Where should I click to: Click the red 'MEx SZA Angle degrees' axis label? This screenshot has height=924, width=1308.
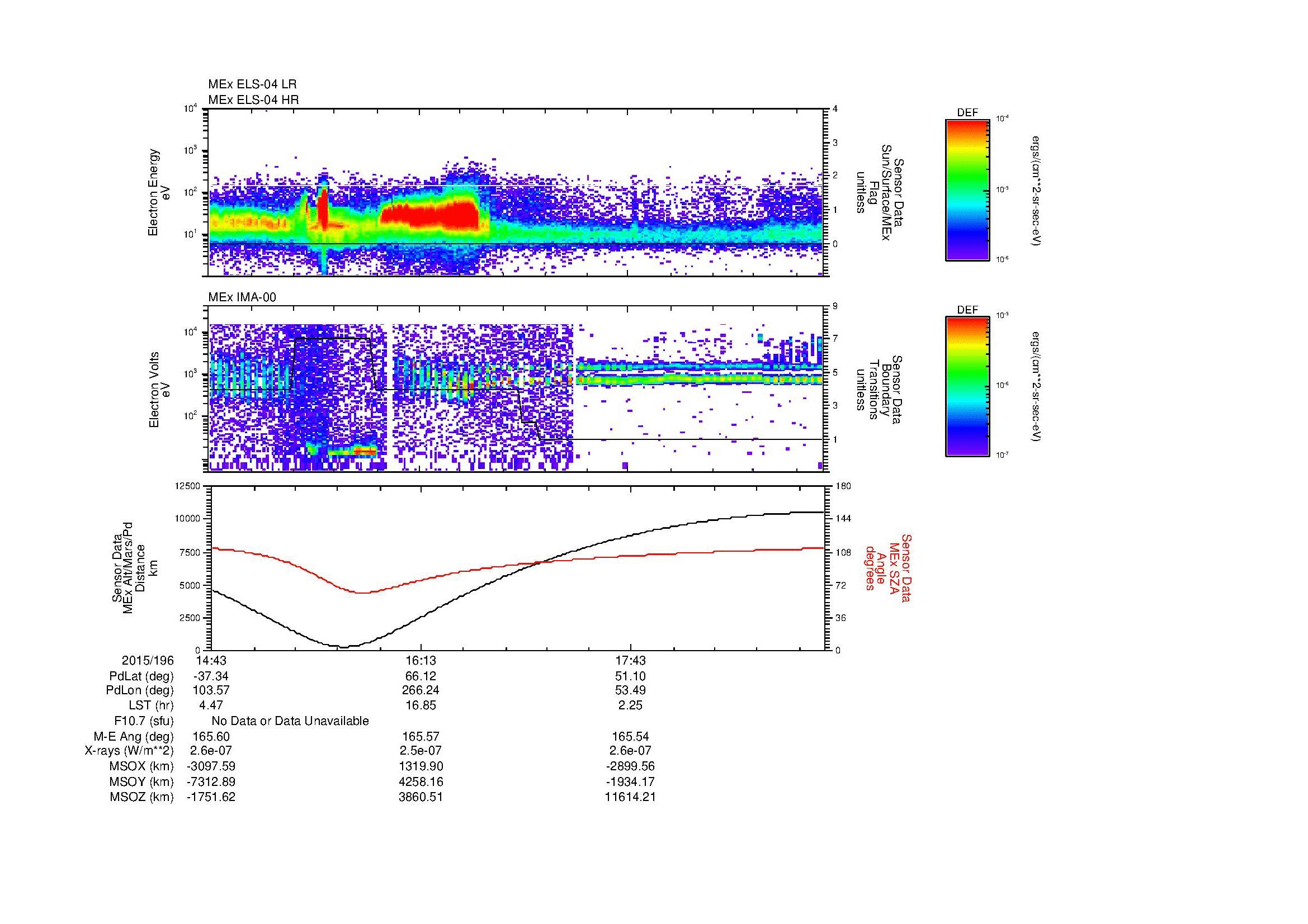(x=888, y=567)
